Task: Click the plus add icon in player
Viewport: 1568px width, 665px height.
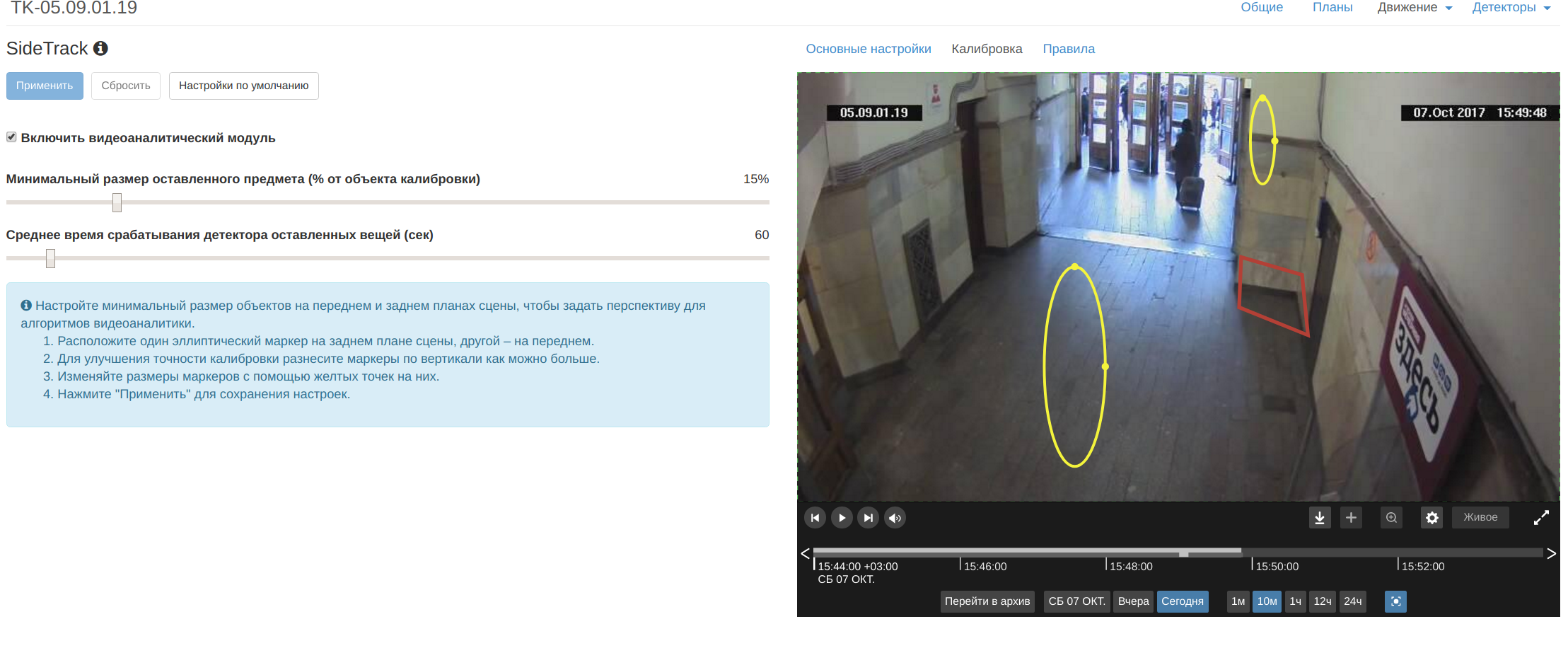Action: click(x=1351, y=518)
